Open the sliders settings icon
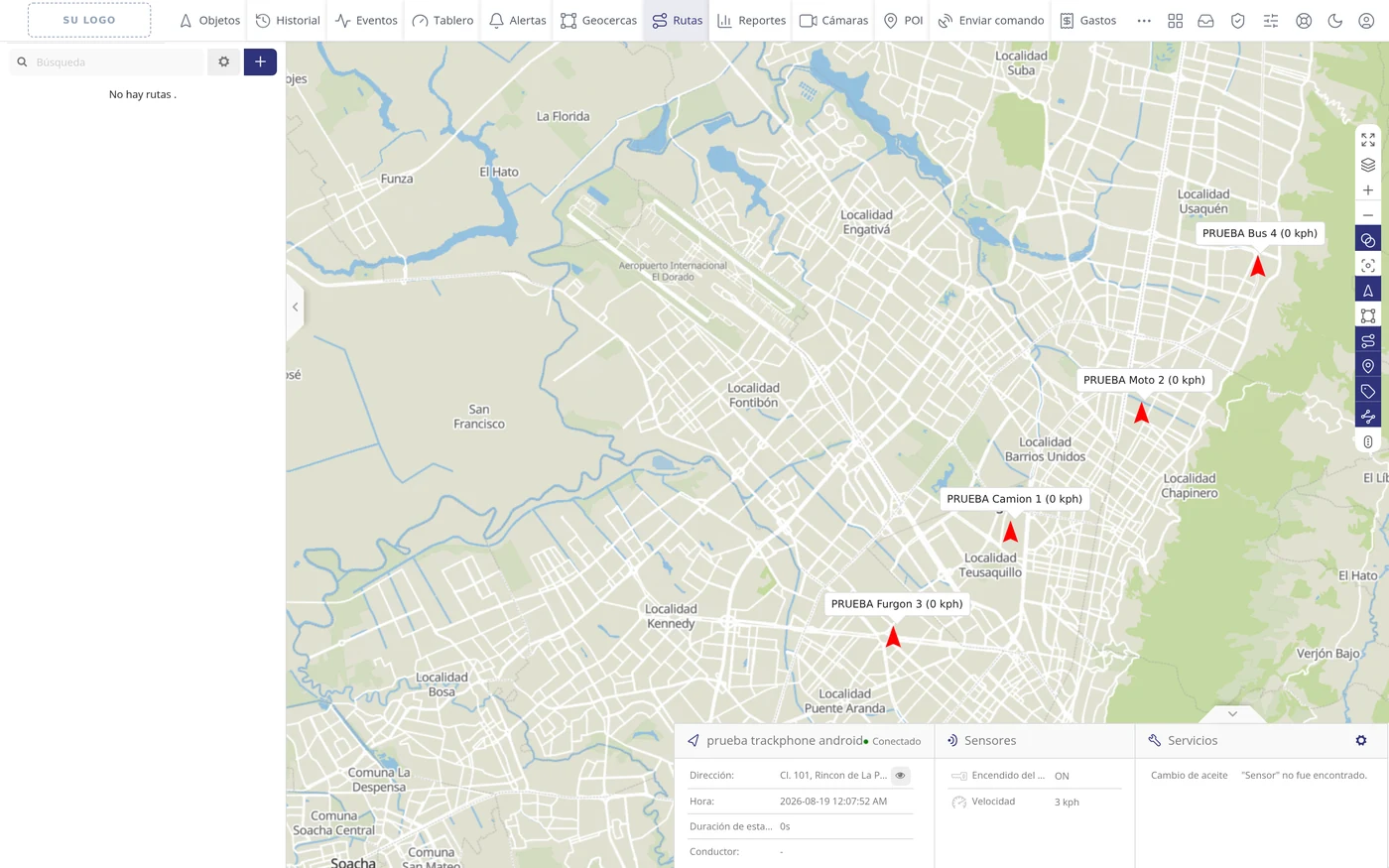 [x=1271, y=21]
